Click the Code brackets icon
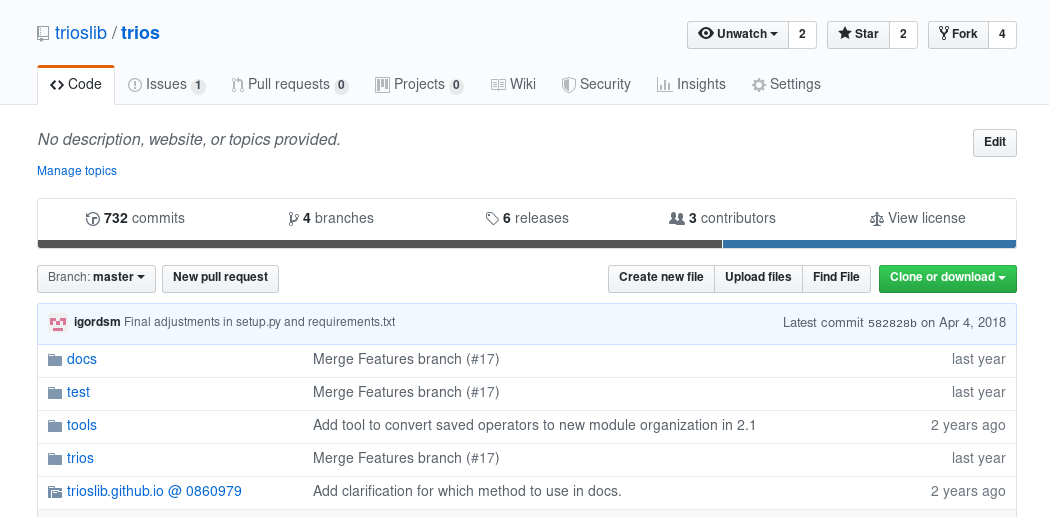 57,85
